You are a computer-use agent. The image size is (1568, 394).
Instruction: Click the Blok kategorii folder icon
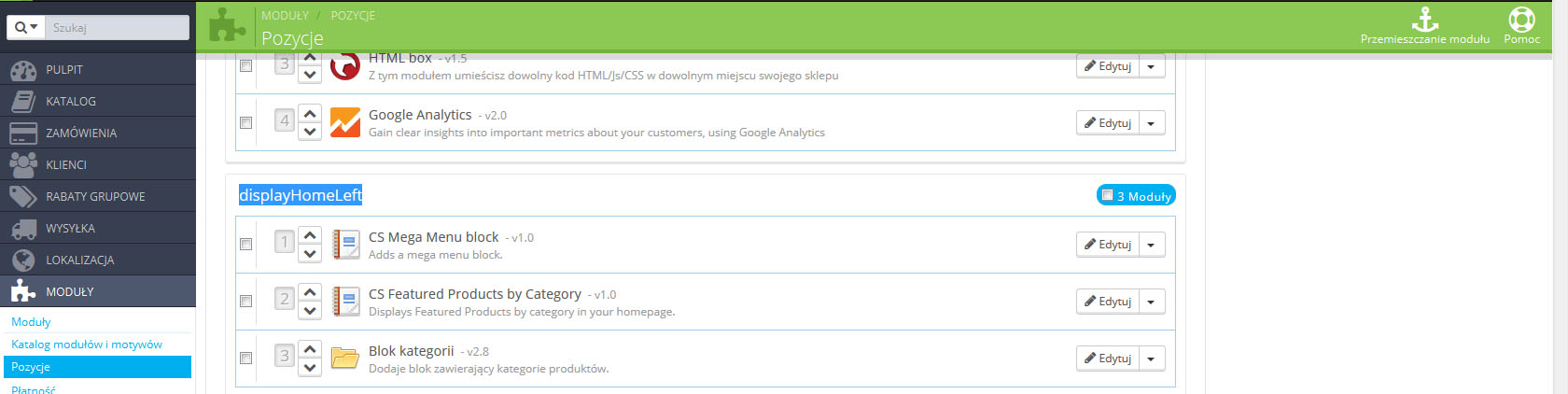[345, 358]
